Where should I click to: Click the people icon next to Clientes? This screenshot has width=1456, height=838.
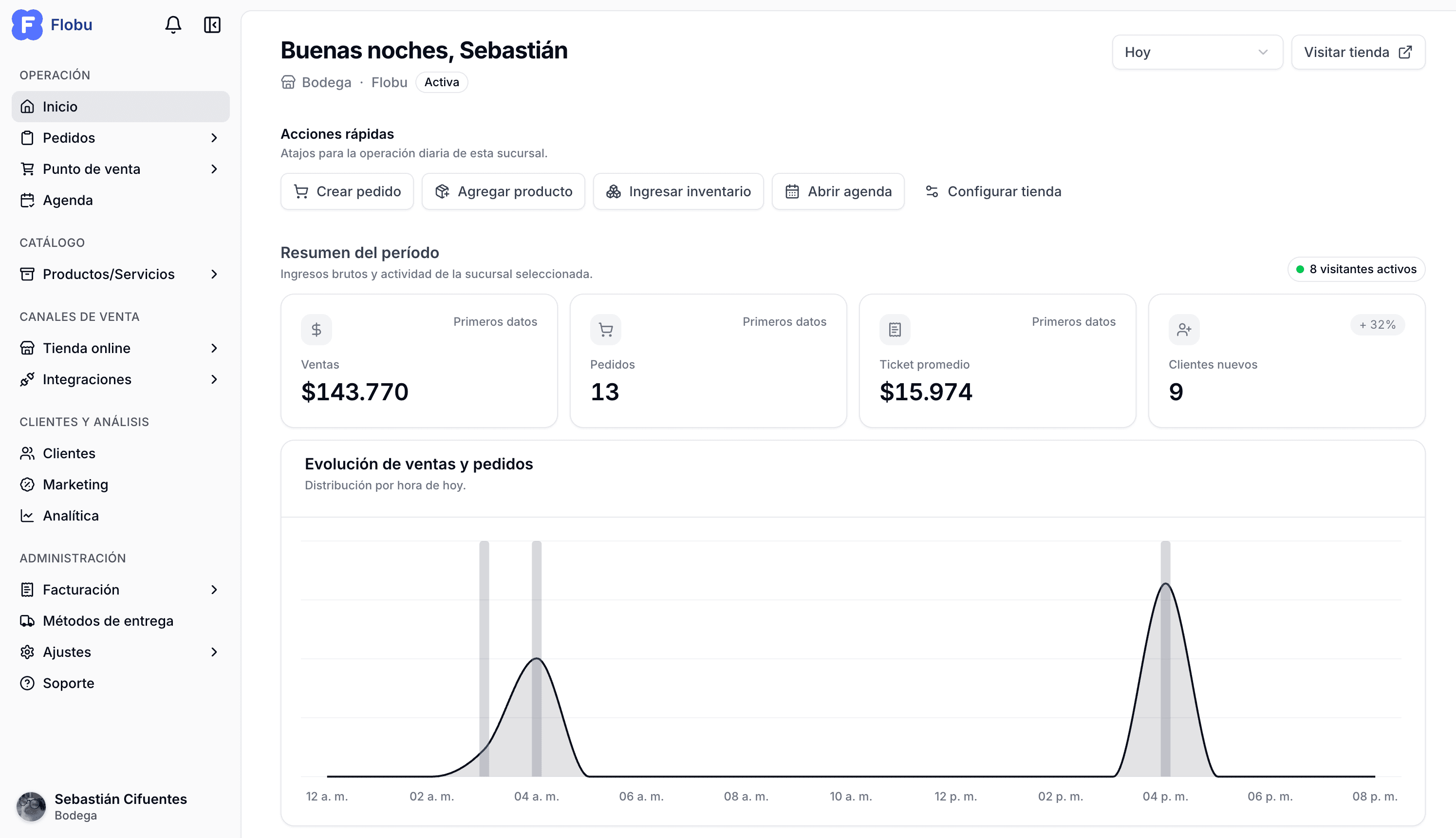pyautogui.click(x=27, y=453)
